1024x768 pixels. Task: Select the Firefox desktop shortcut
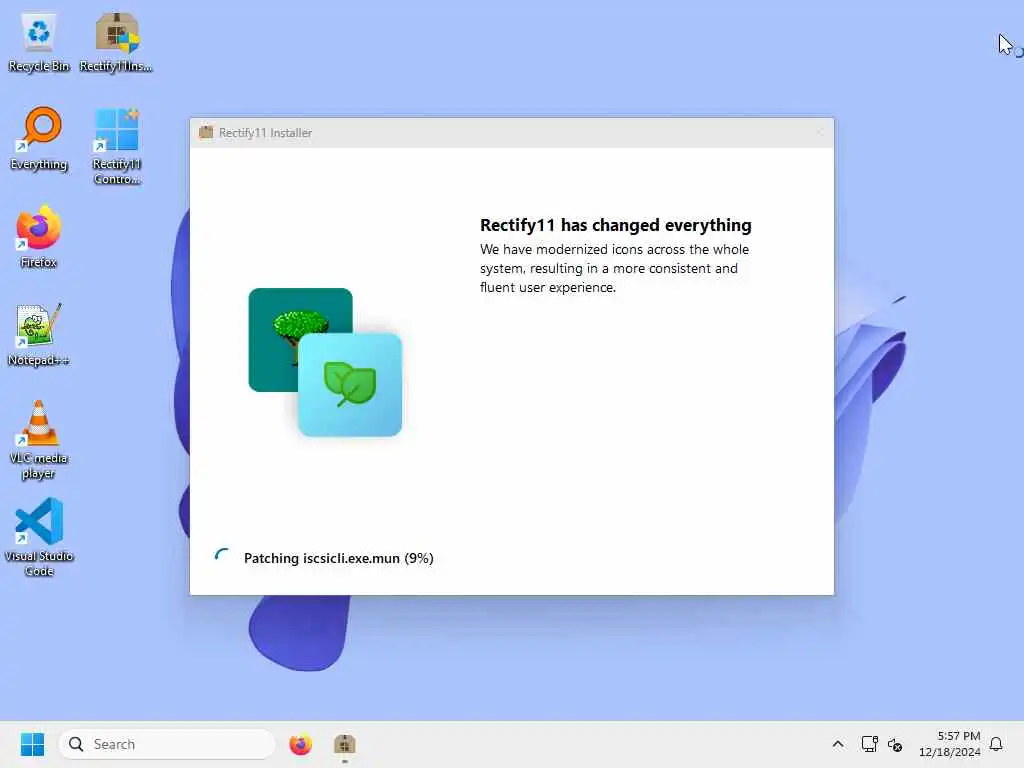pos(39,238)
